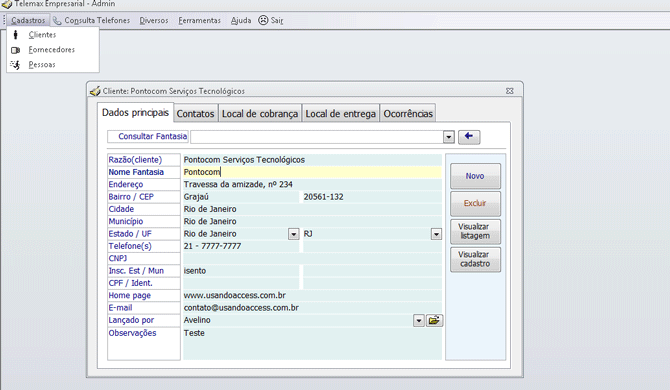This screenshot has height=390, width=670.
Task: Click the 'Insc. Est / Mun' label
Action: pyautogui.click(x=136, y=271)
